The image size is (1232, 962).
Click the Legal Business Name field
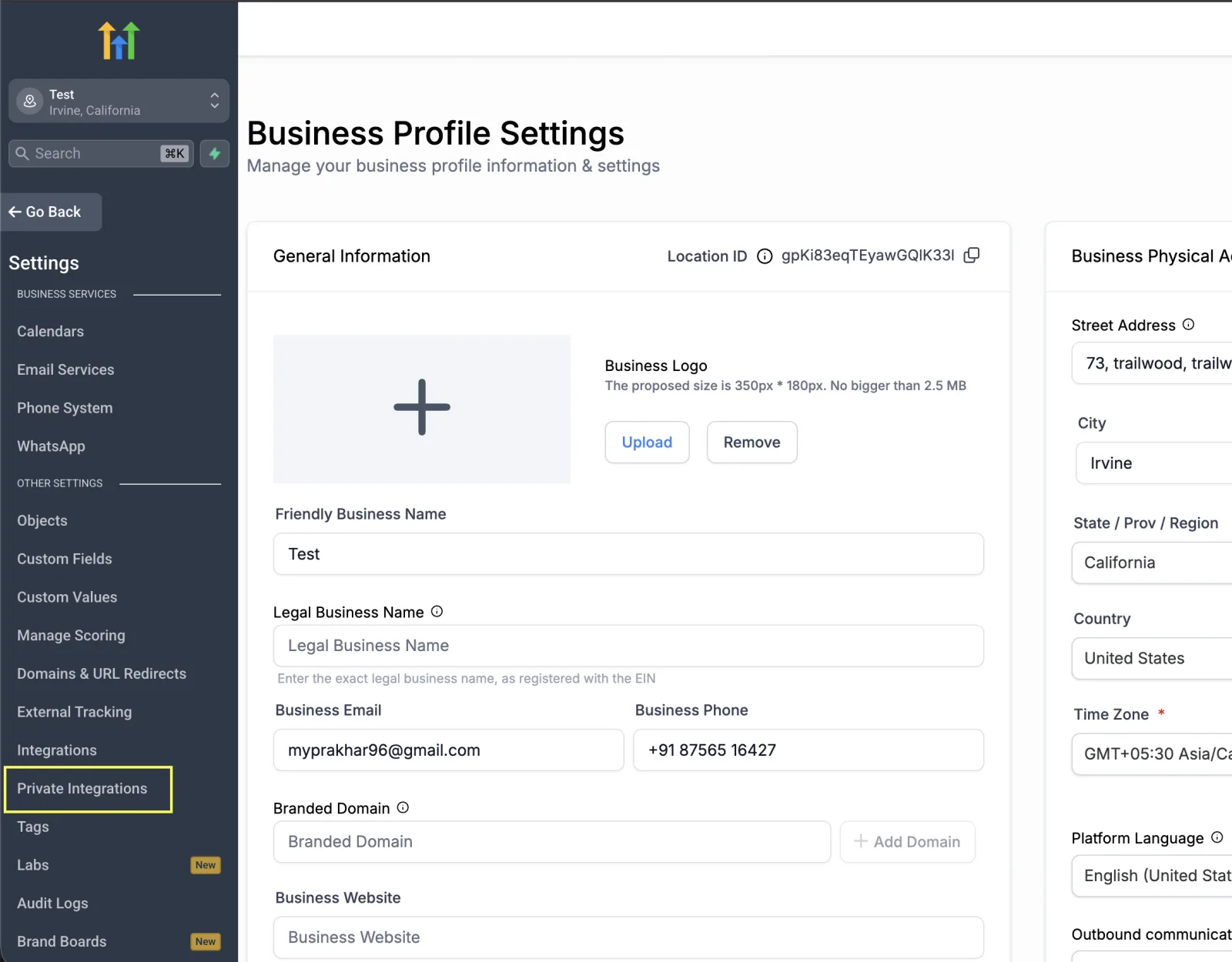tap(628, 646)
